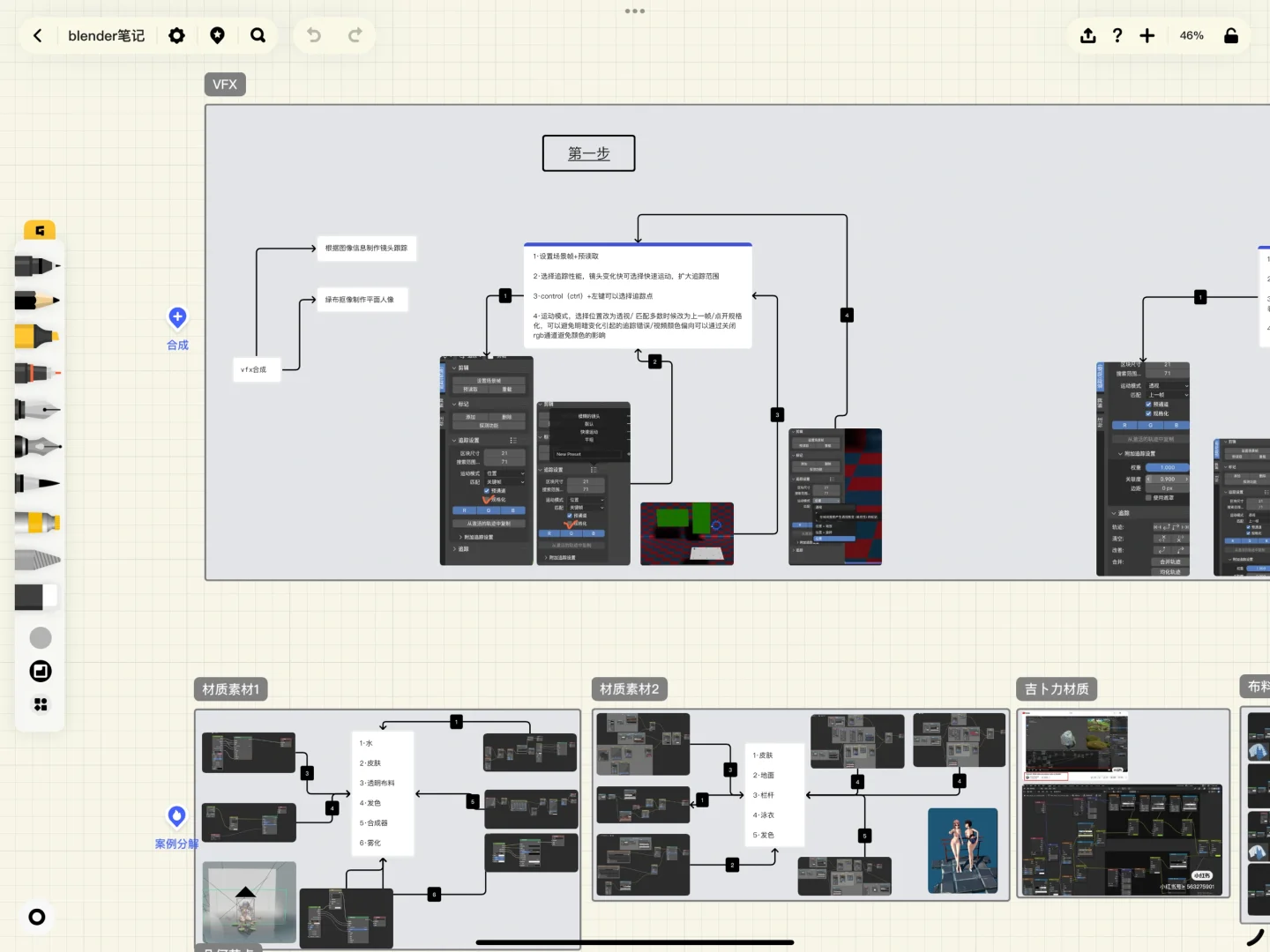Screen dimensions: 1270x952
Task: Open help with the question mark
Action: tap(1117, 35)
